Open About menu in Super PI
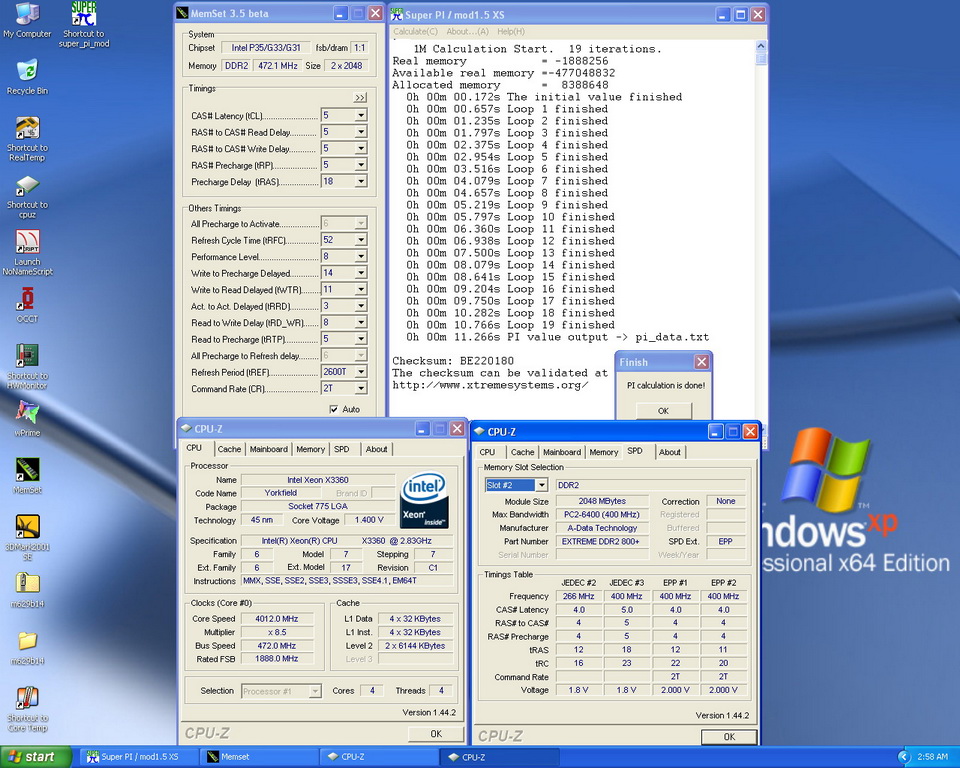Image resolution: width=960 pixels, height=768 pixels. [x=467, y=31]
